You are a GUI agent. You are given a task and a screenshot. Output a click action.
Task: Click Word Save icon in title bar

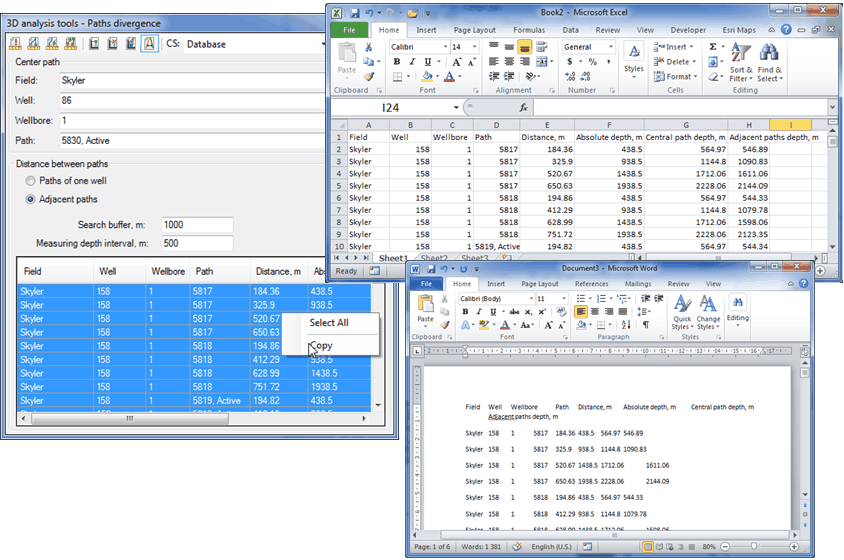[x=431, y=268]
